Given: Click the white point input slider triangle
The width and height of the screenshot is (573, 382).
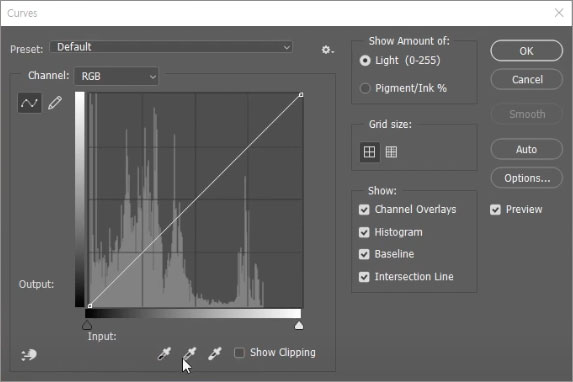Looking at the screenshot, I should pos(299,325).
